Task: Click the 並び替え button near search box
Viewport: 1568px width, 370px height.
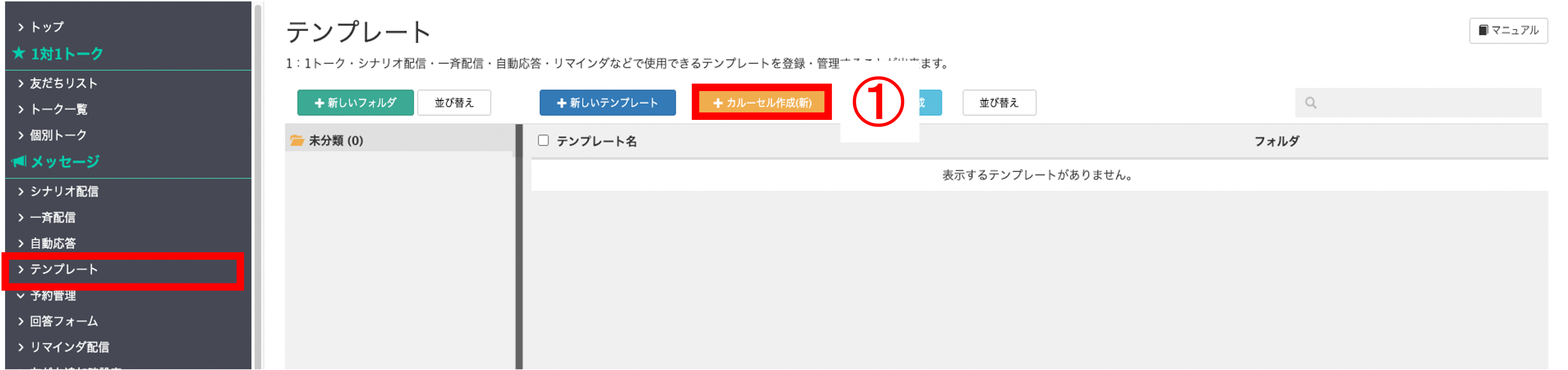Action: [999, 103]
